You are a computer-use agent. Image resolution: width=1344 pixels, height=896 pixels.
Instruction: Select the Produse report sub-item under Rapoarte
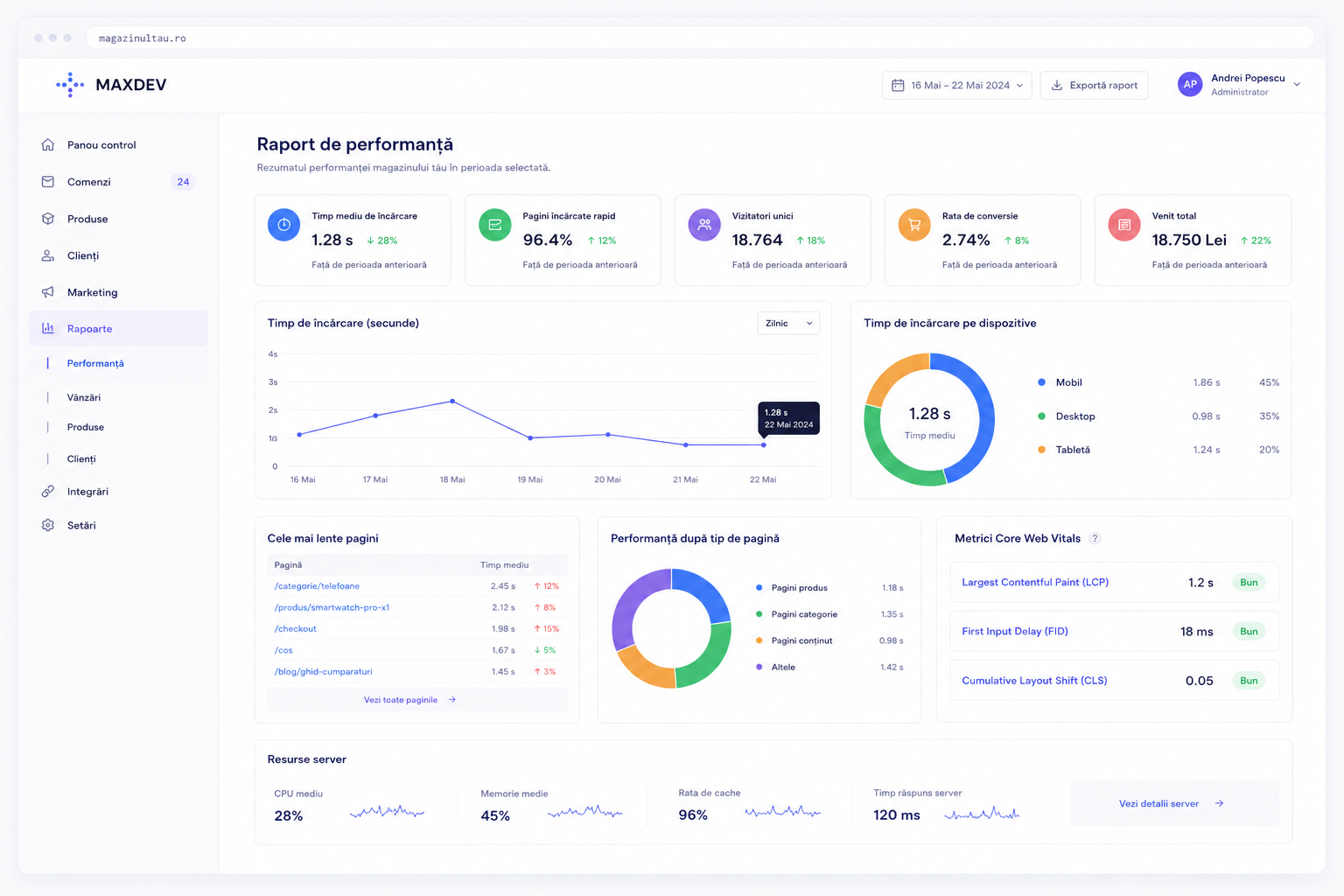(x=86, y=427)
